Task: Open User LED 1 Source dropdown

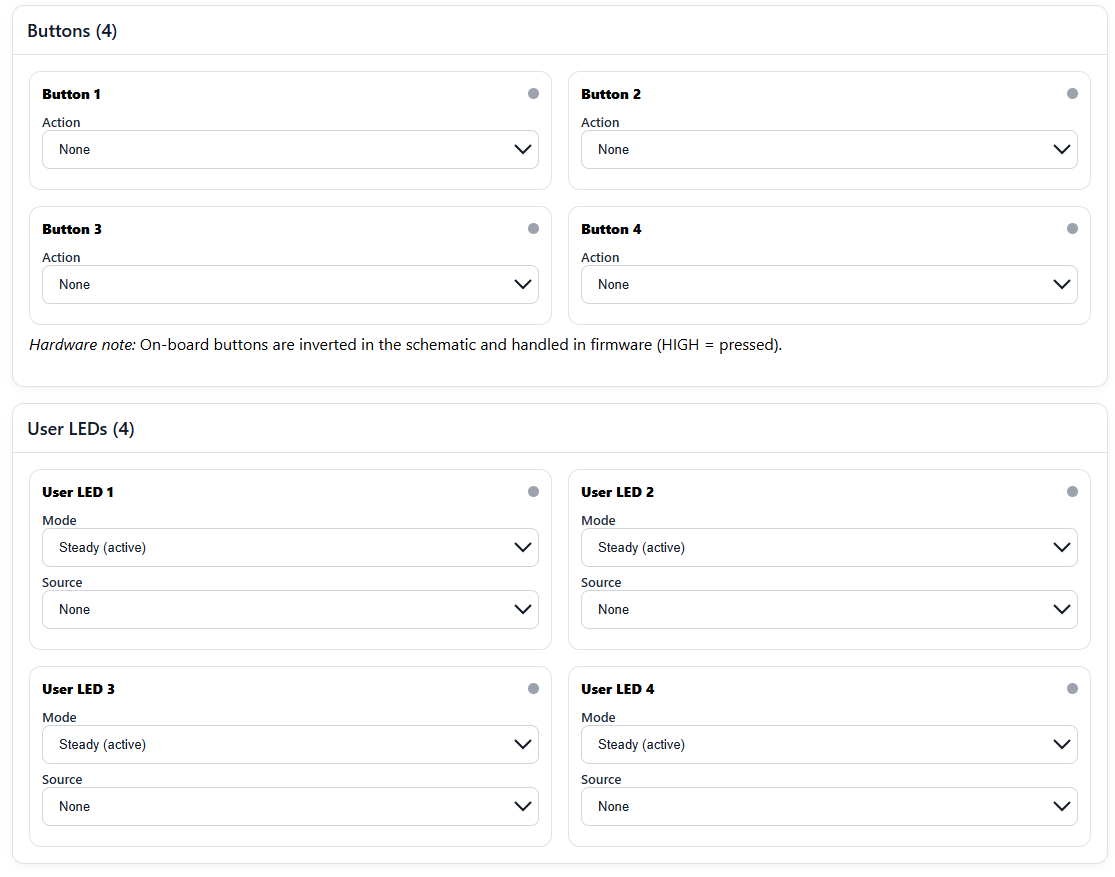Action: 290,610
